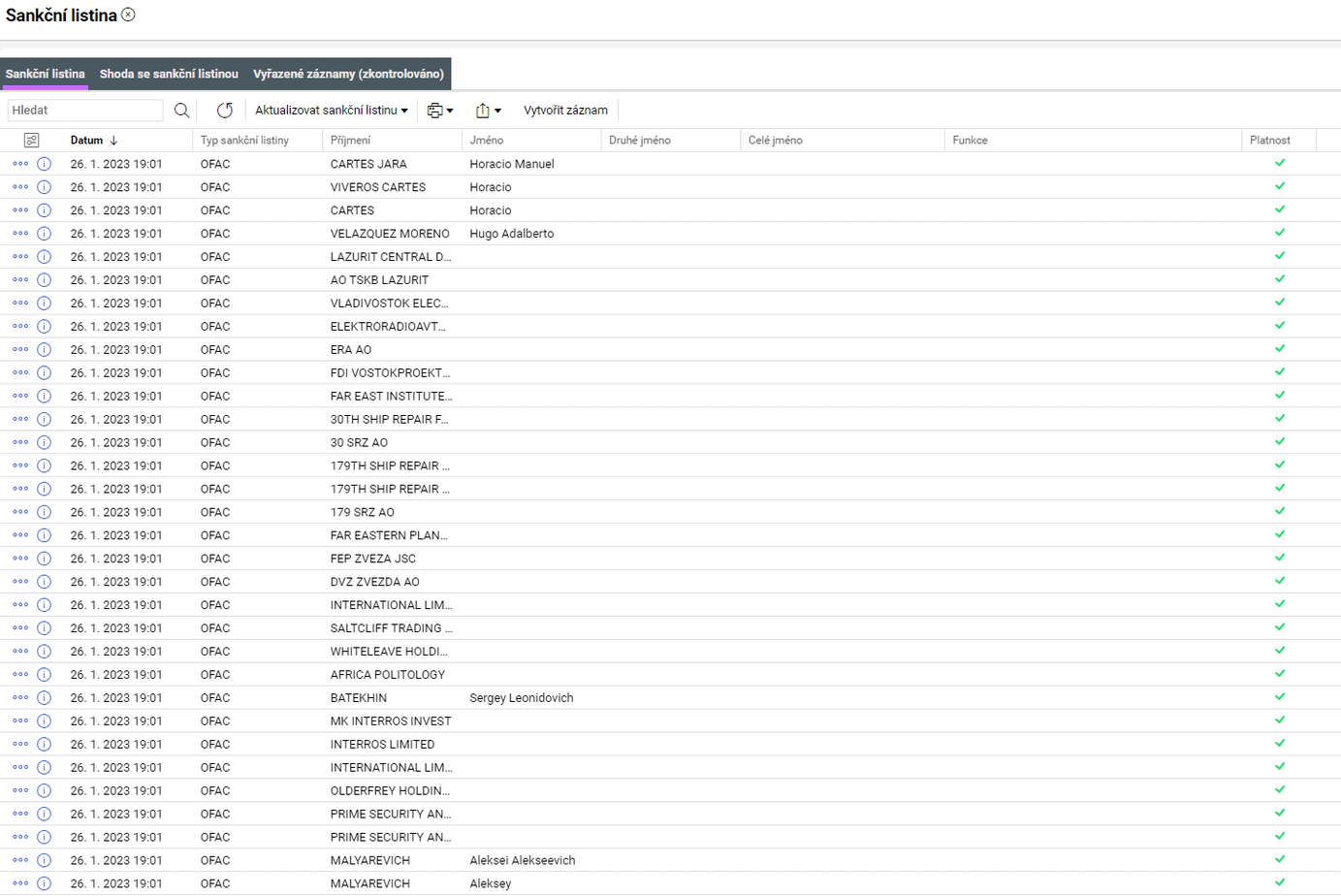Switch to the Sankční listina tab
Viewport: 1341px width, 896px height.
click(x=46, y=74)
